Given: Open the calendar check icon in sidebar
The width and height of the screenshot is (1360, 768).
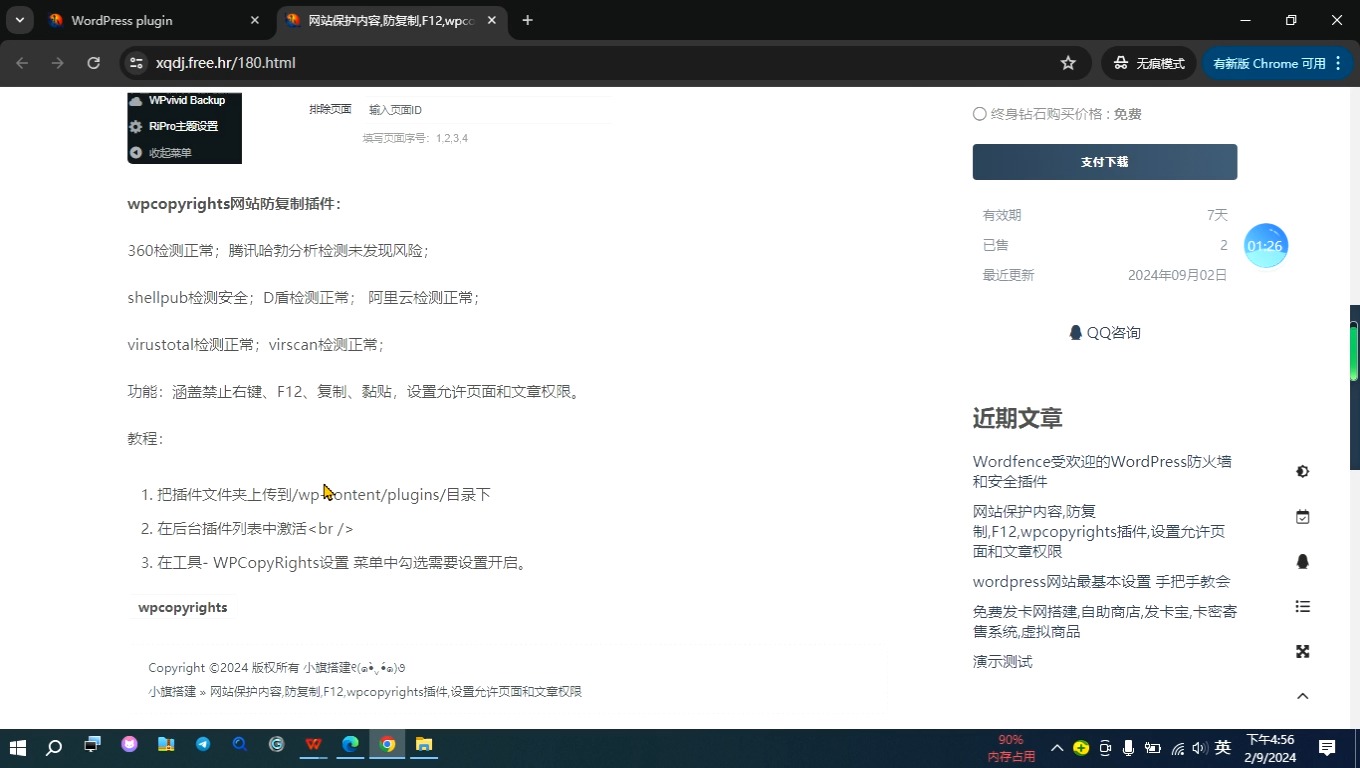Looking at the screenshot, I should tap(1302, 516).
